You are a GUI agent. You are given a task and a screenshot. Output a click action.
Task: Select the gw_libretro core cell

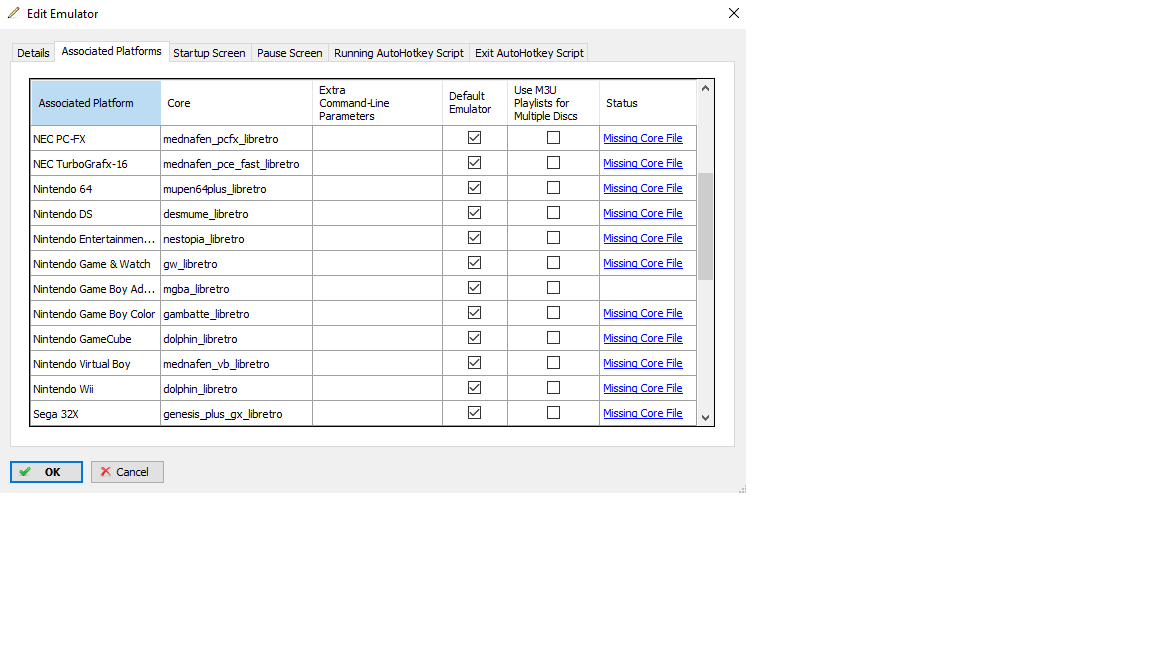click(x=237, y=264)
